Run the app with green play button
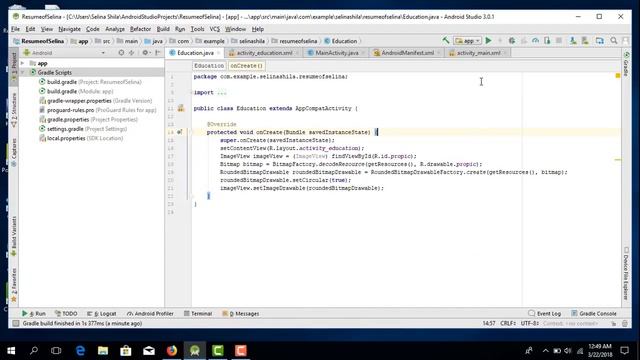 488,41
